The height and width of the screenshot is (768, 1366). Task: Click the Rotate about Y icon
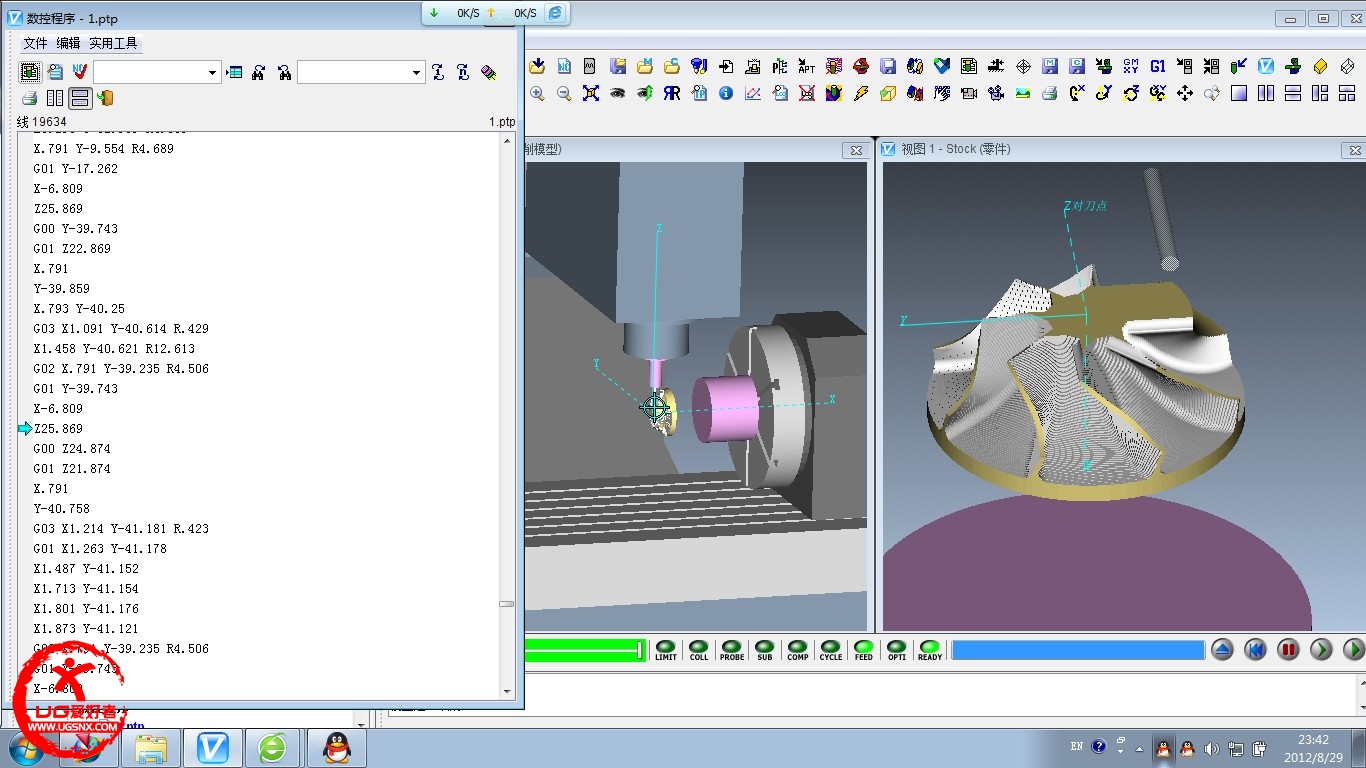(1104, 93)
